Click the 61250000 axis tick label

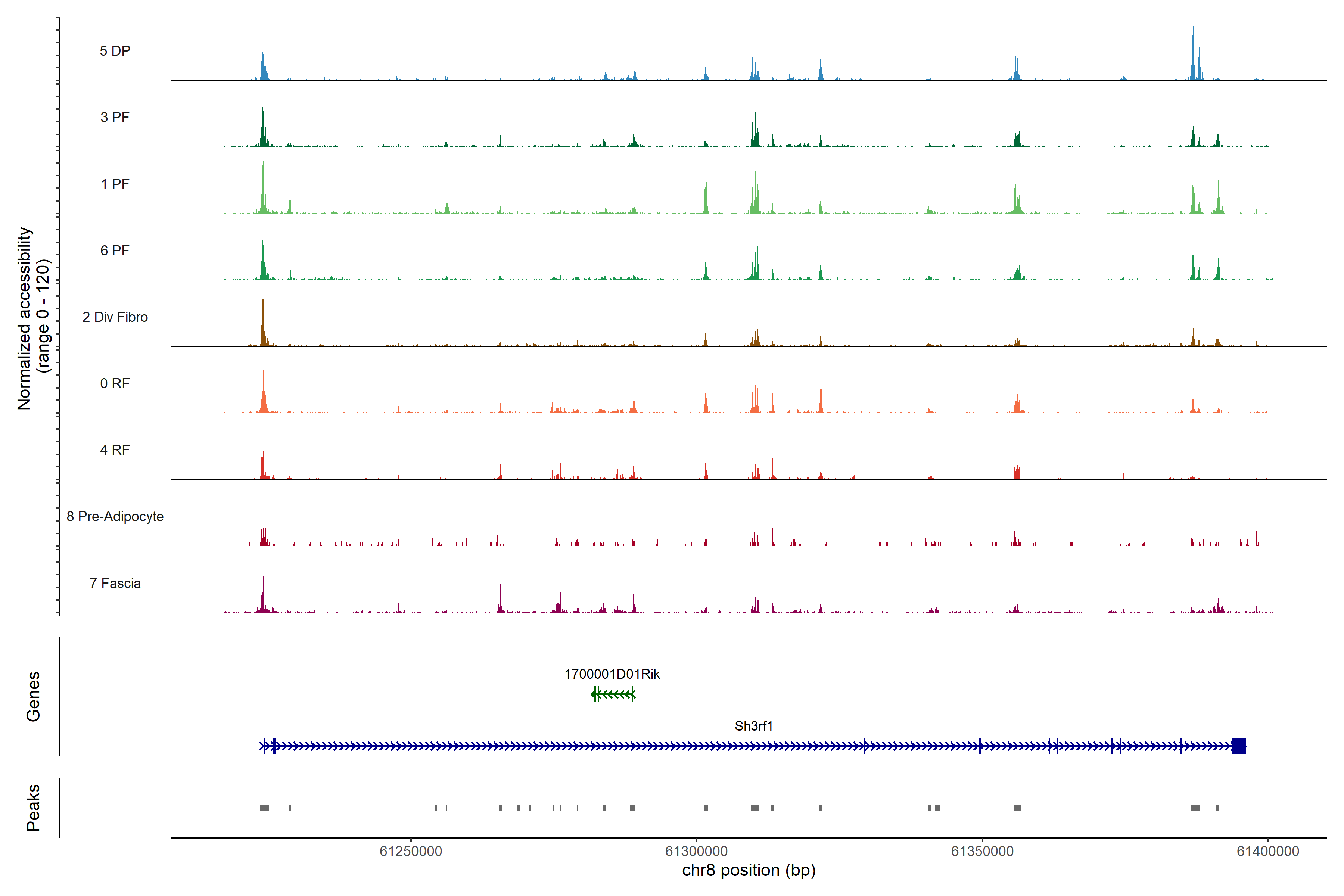(x=411, y=852)
